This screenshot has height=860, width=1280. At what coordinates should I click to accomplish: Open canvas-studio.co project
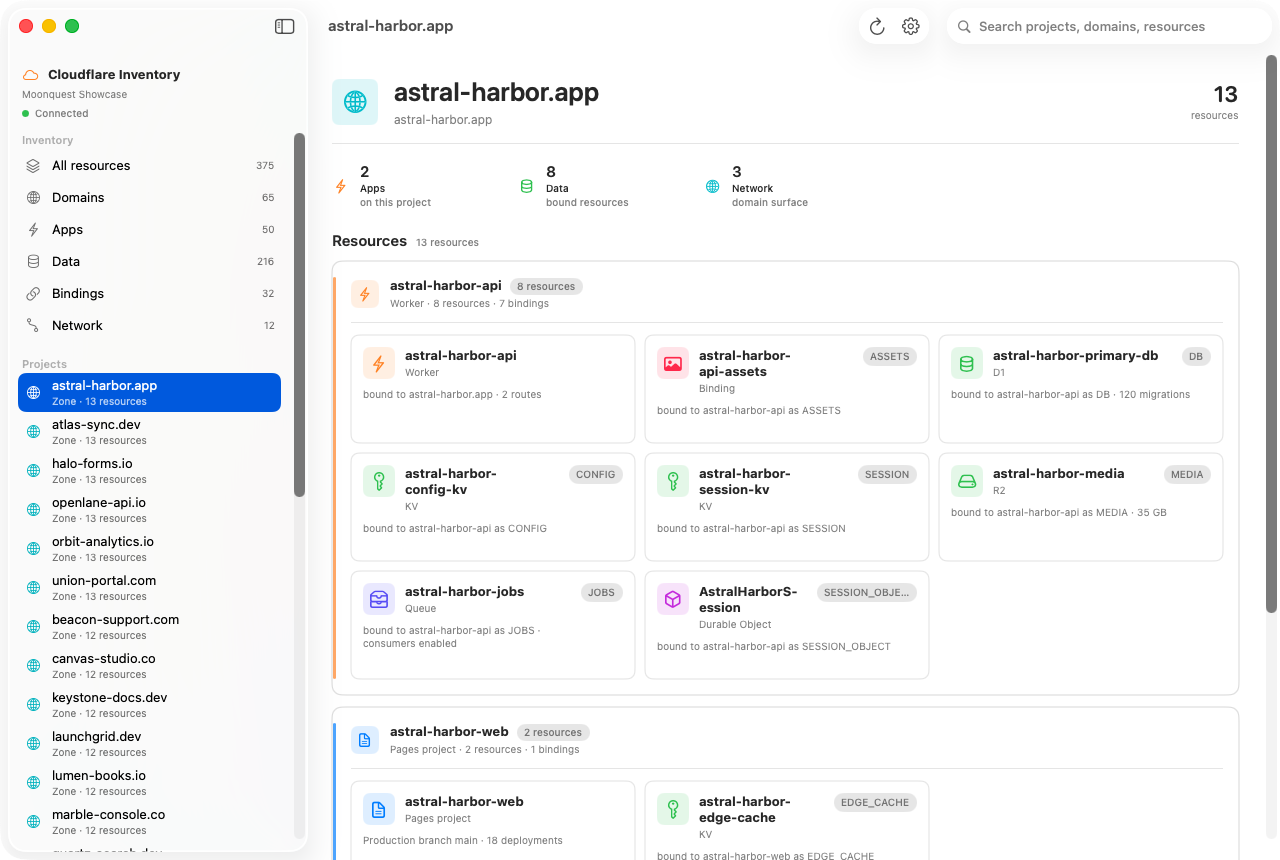(x=150, y=666)
